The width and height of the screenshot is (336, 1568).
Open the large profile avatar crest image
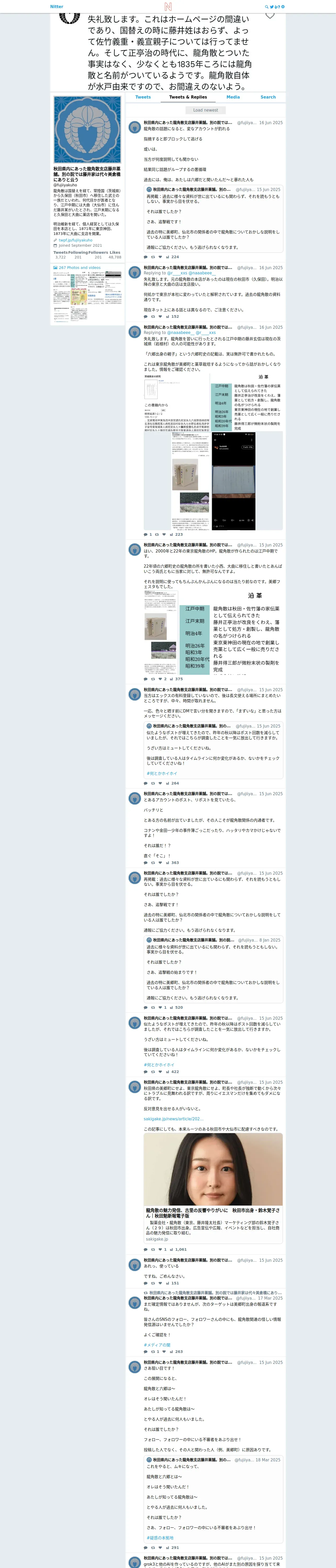pyautogui.click(x=87, y=129)
